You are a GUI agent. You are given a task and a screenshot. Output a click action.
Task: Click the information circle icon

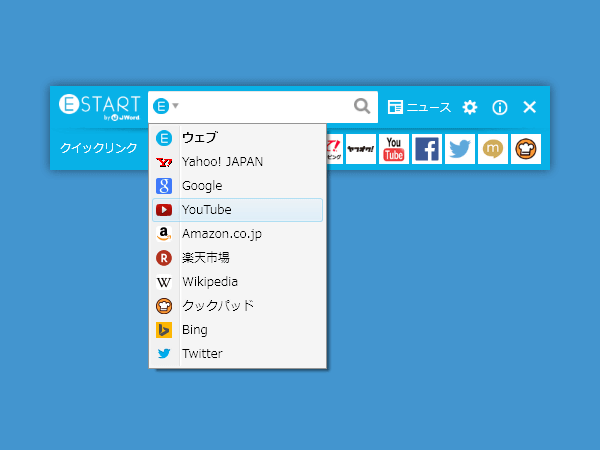[500, 108]
